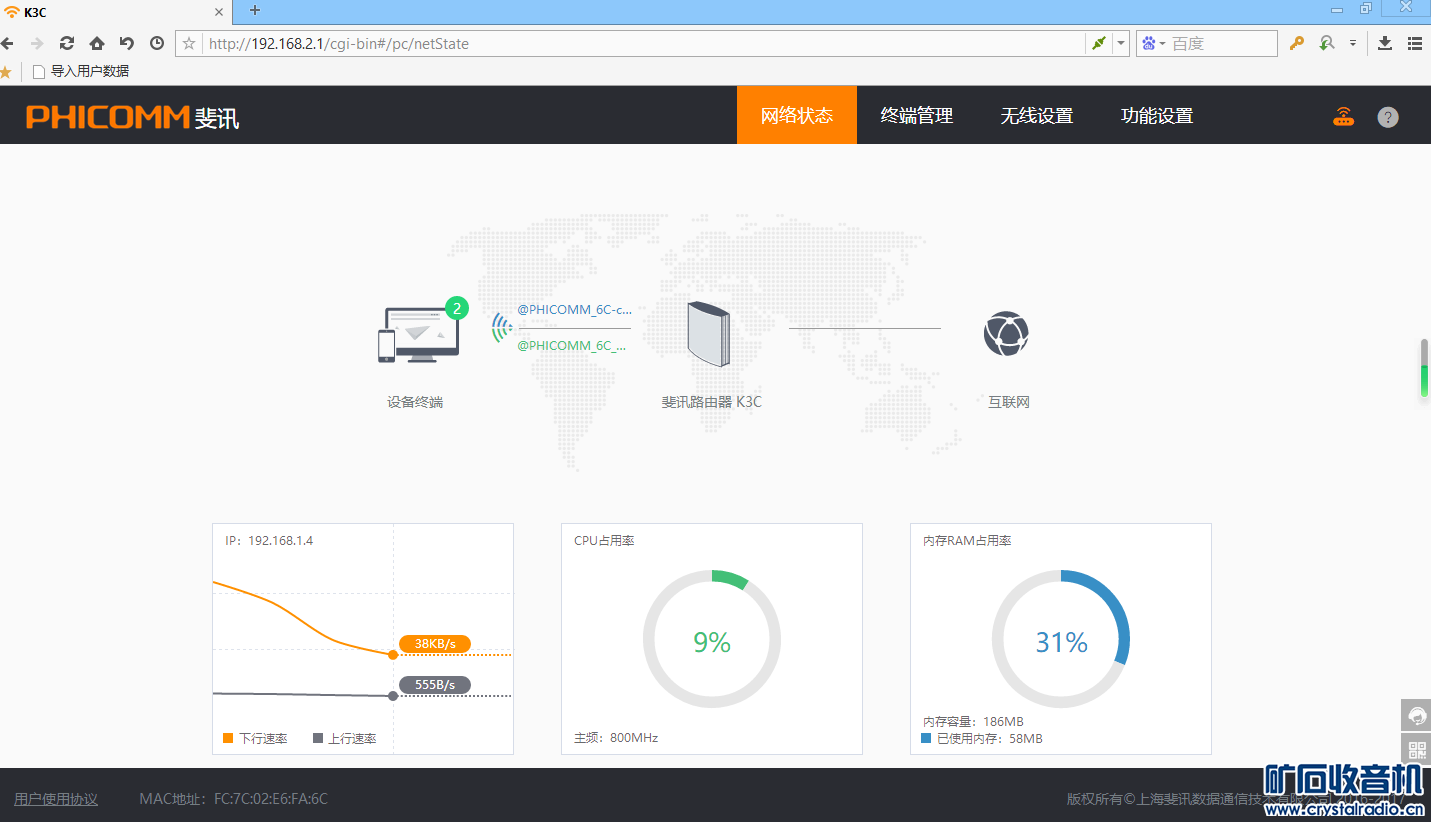Open the 无线设置 tab
Screen dimensions: 1431x822
click(x=1037, y=115)
